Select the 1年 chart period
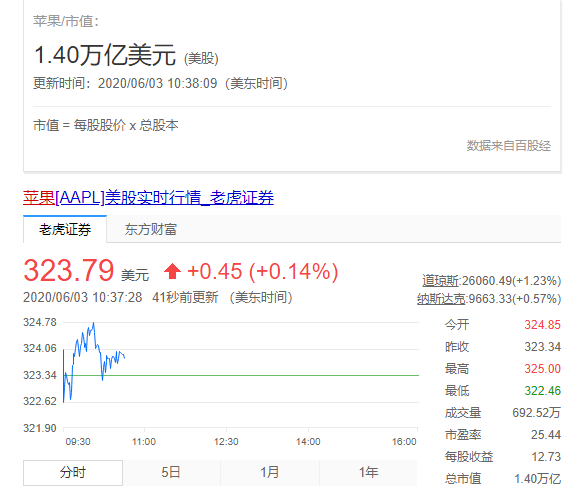The height and width of the screenshot is (493, 588). [x=368, y=472]
